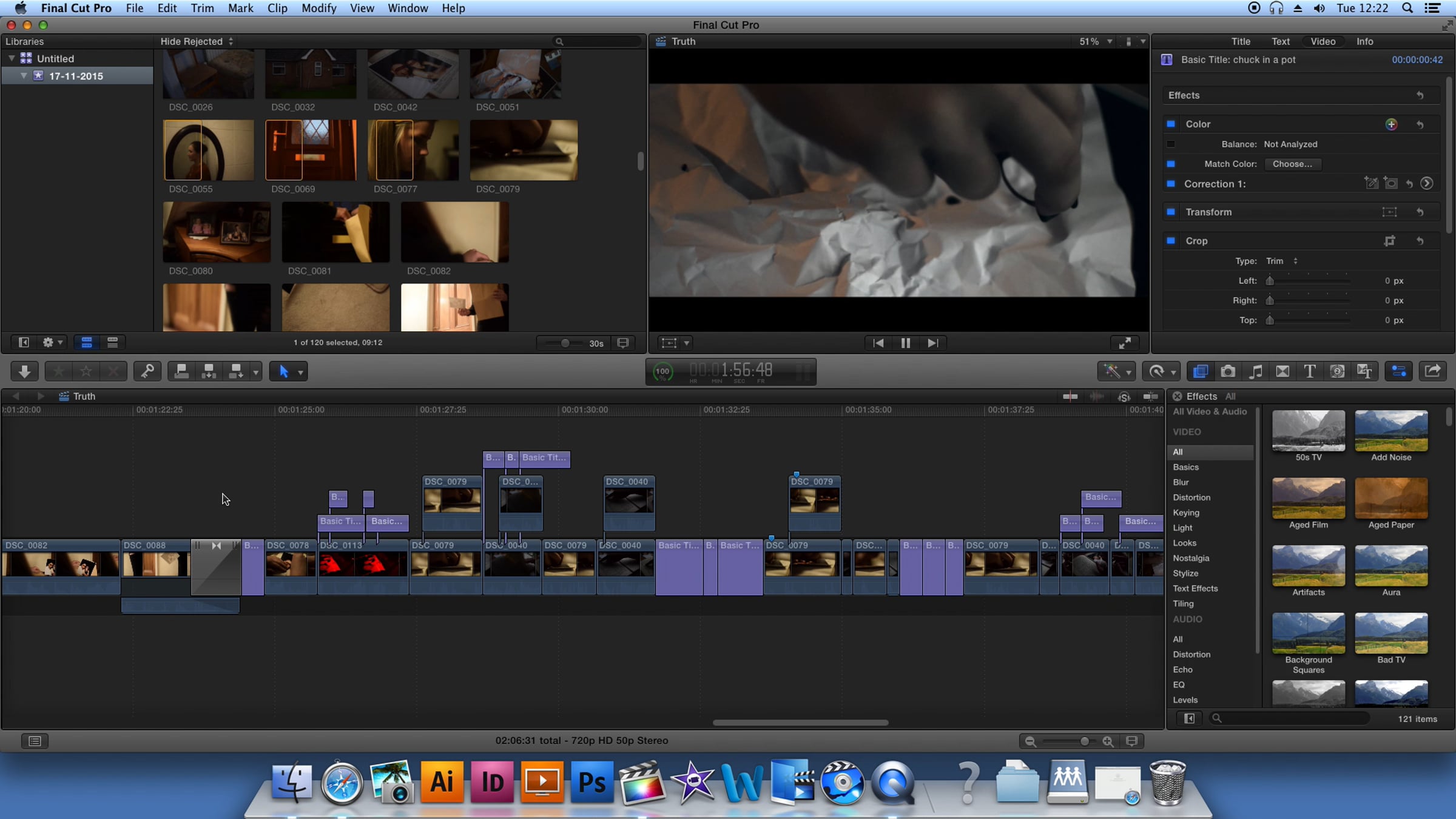The width and height of the screenshot is (1456, 819).
Task: Toggle the Match Color checkbox
Action: click(x=1171, y=164)
